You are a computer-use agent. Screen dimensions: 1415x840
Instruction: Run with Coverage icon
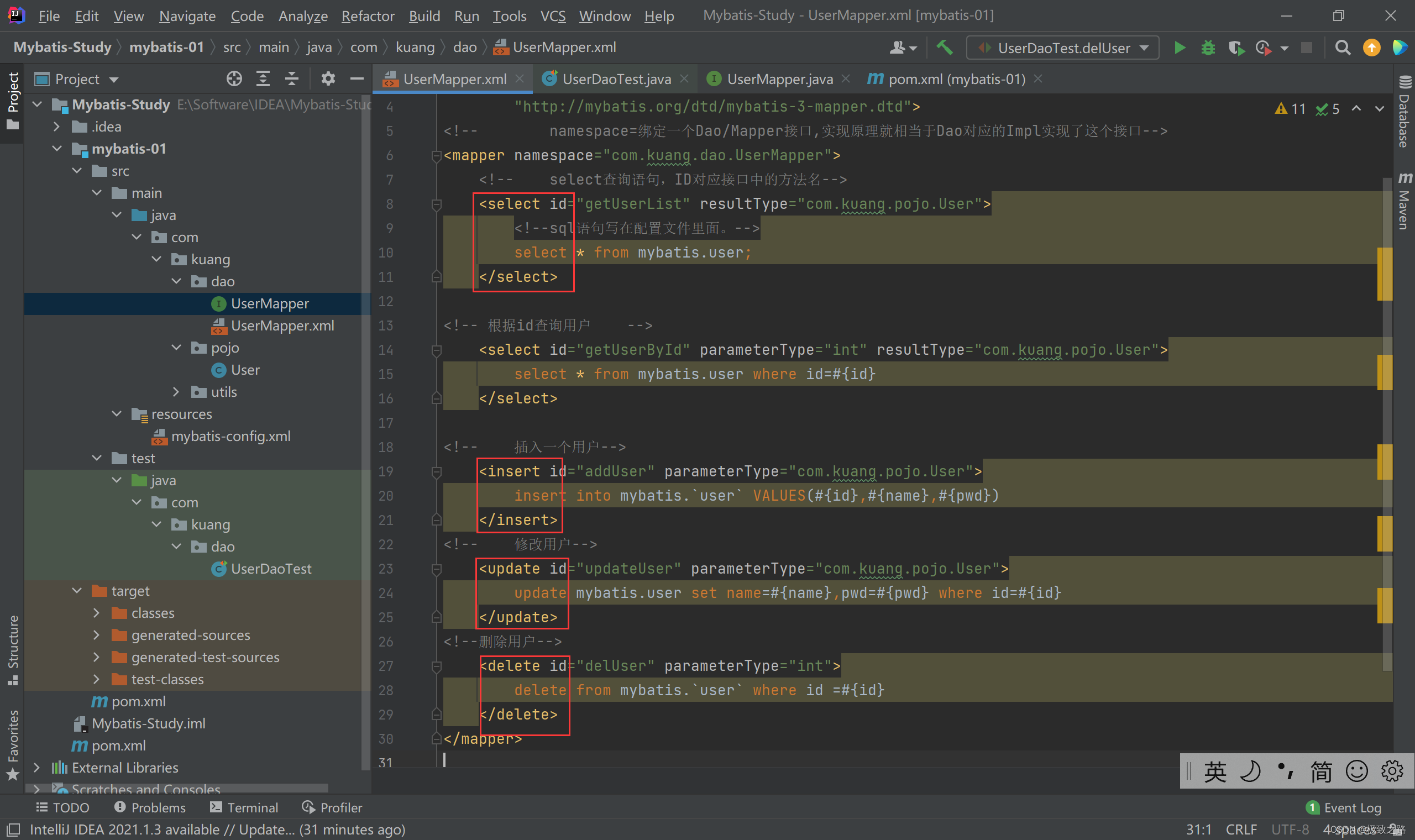point(1236,48)
